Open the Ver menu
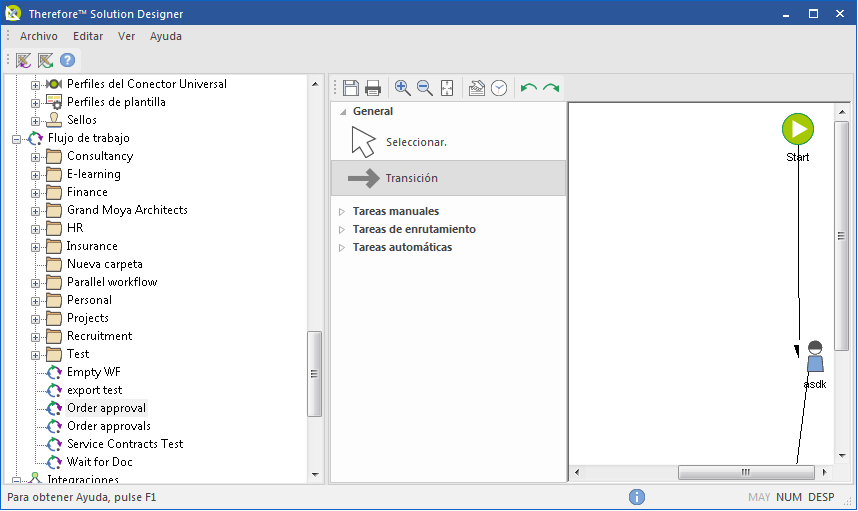This screenshot has width=858, height=511. (x=126, y=36)
